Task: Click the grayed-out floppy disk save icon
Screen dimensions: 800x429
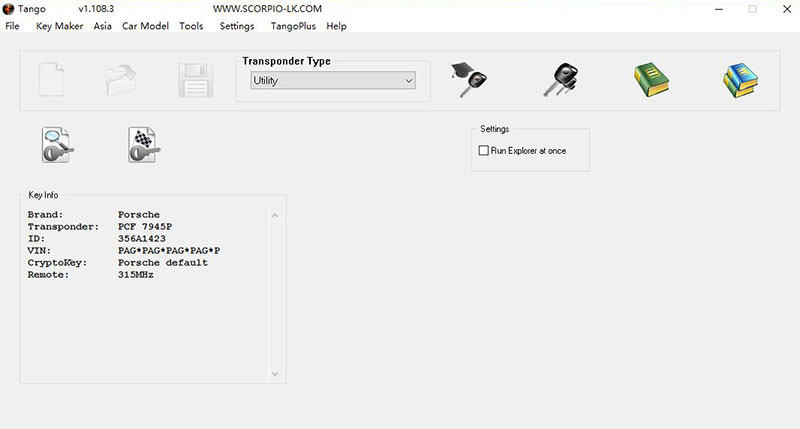Action: tap(196, 80)
